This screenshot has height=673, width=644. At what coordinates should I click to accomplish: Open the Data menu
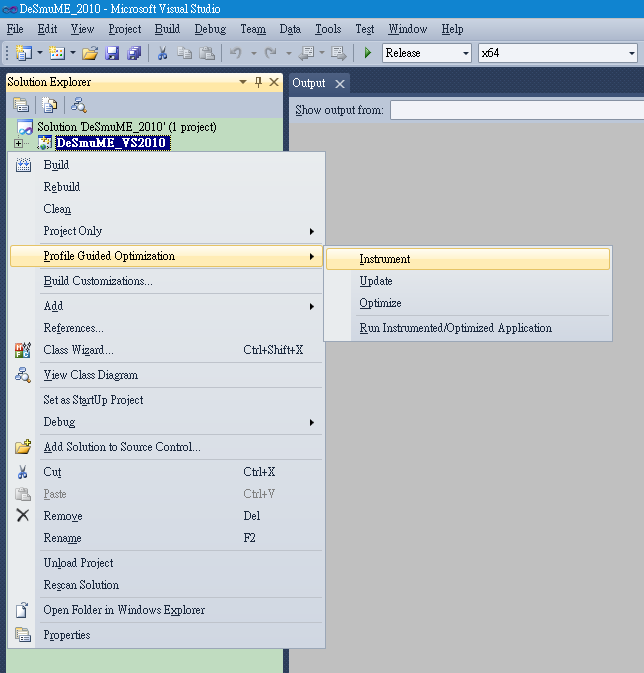click(290, 29)
